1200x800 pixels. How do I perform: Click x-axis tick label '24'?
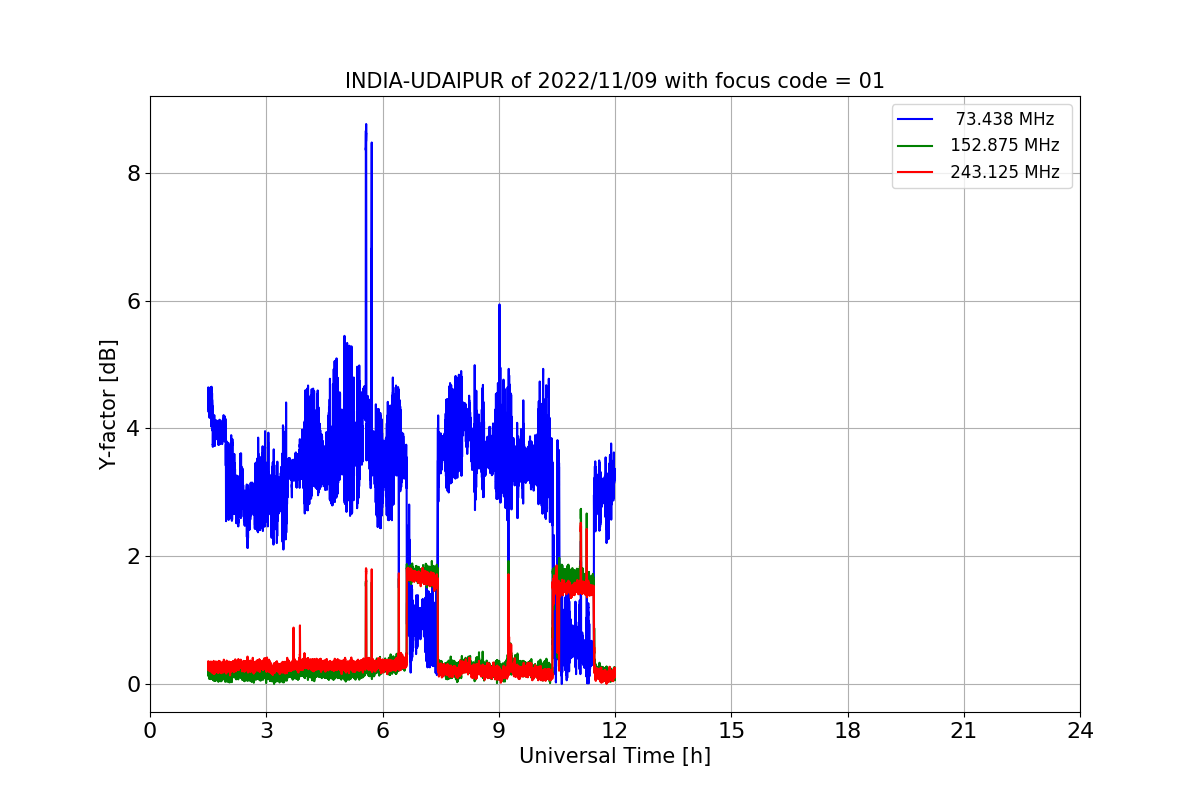coord(1080,731)
